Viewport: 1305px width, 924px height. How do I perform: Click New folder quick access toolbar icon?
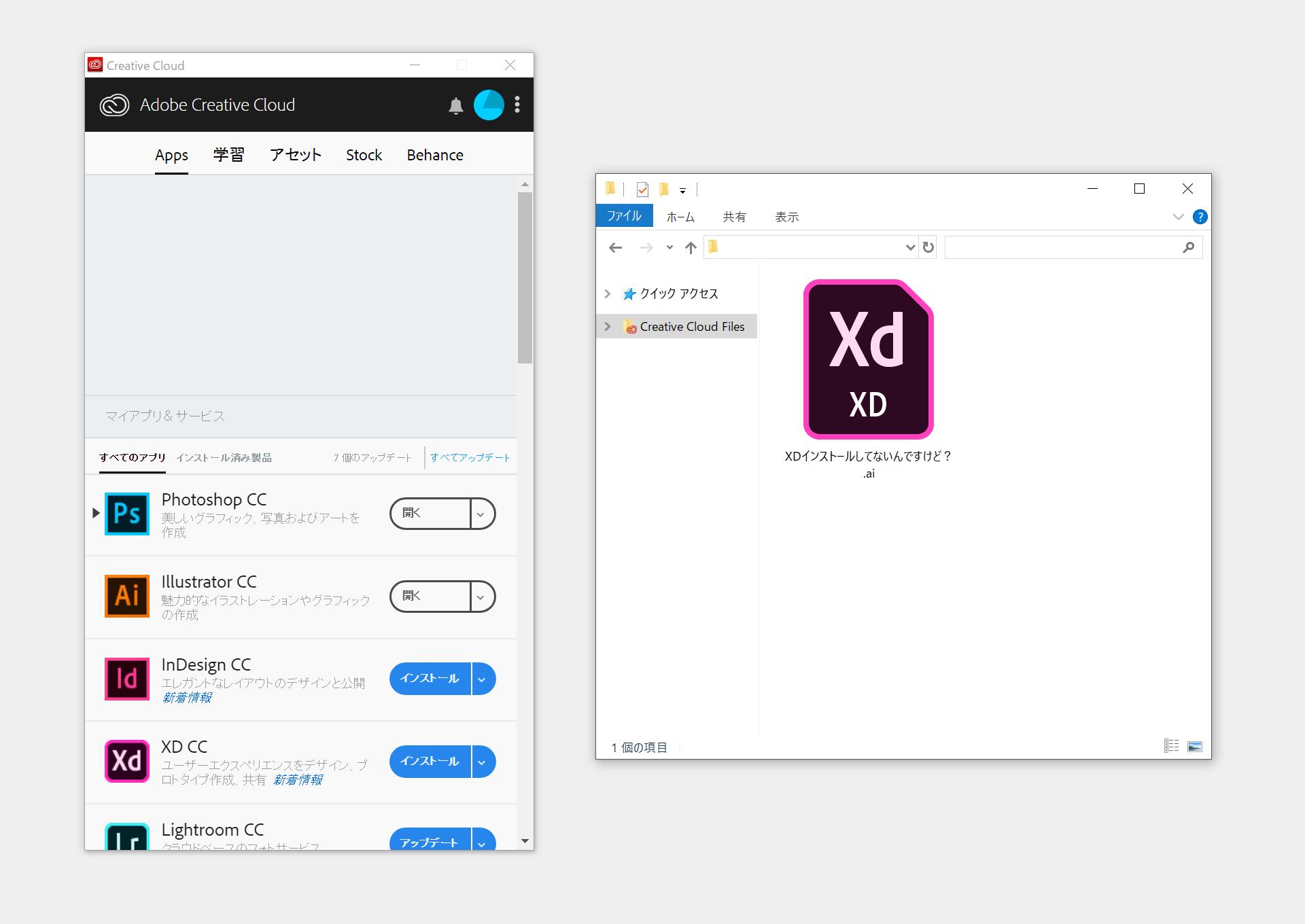pyautogui.click(x=664, y=189)
